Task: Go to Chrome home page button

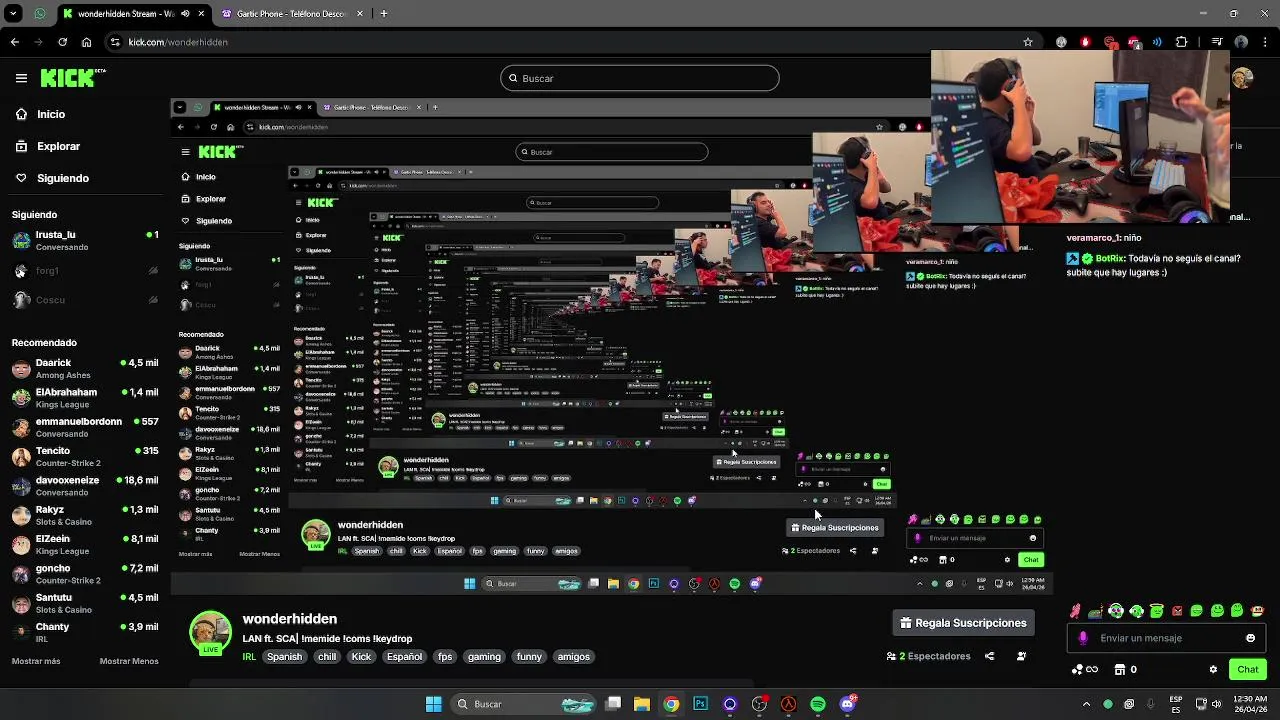Action: point(87,42)
